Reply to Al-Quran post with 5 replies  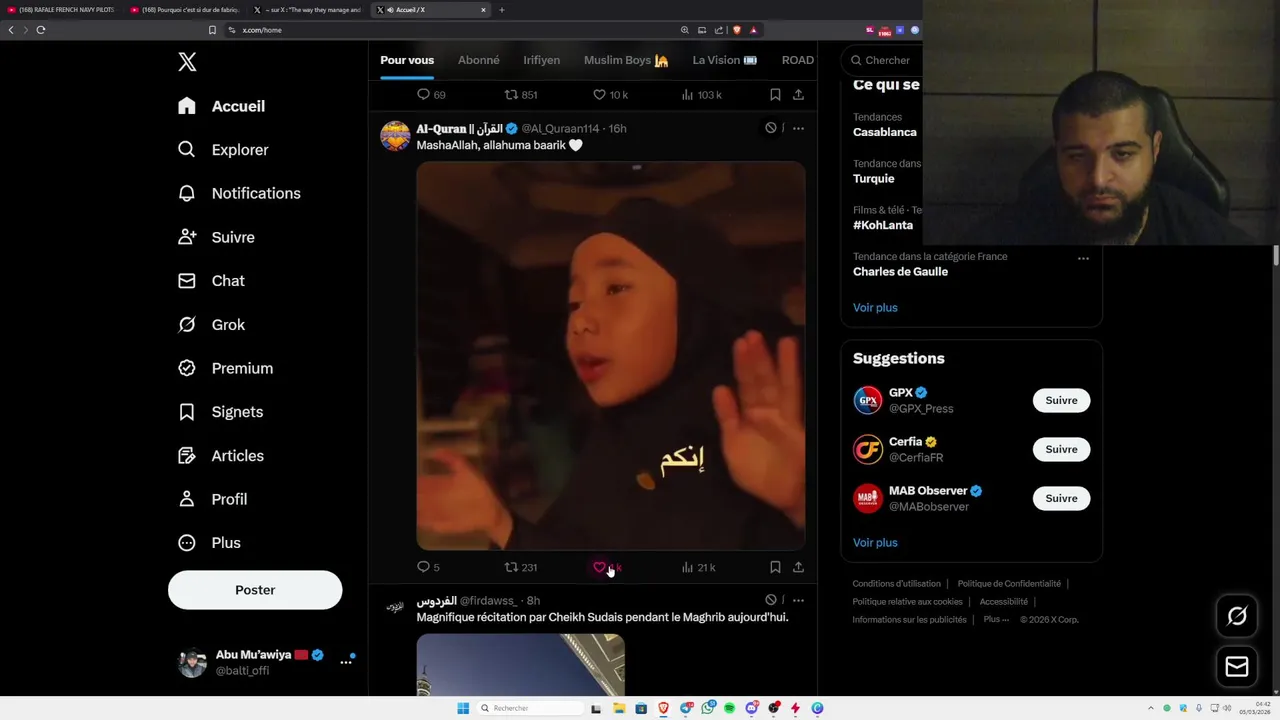(x=428, y=567)
